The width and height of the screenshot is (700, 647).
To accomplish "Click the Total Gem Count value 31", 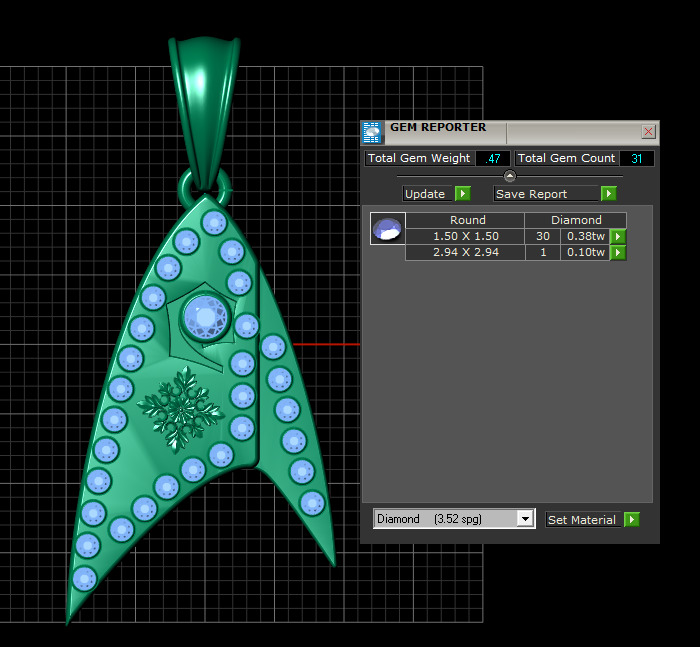I will pyautogui.click(x=637, y=159).
